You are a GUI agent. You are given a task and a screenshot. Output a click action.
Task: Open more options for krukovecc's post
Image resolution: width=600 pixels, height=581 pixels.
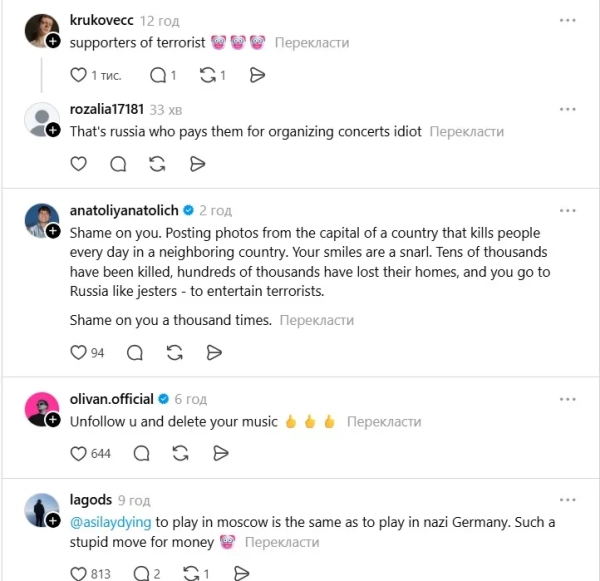tap(568, 20)
